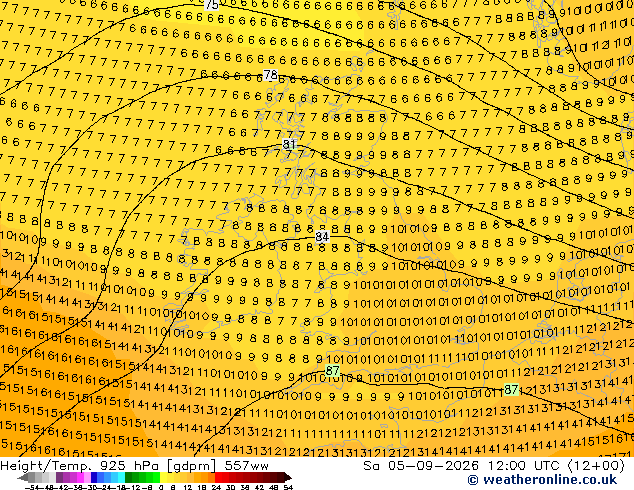Click the green-highlighted 87 label at right

[x=511, y=390]
